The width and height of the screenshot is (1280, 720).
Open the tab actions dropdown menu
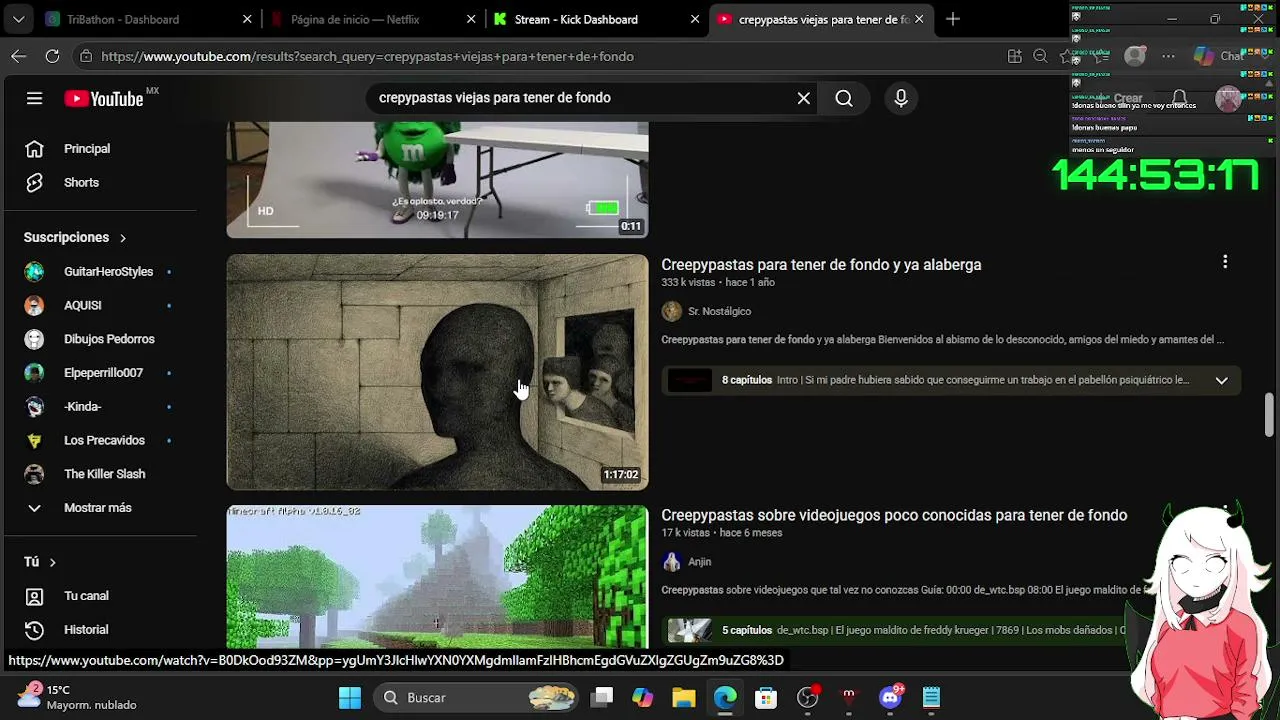[19, 19]
